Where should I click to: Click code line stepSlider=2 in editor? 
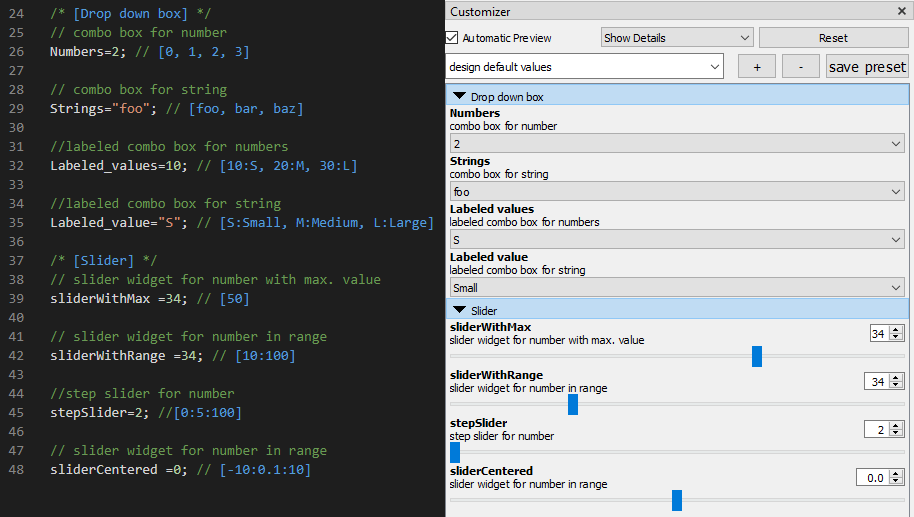coord(146,413)
